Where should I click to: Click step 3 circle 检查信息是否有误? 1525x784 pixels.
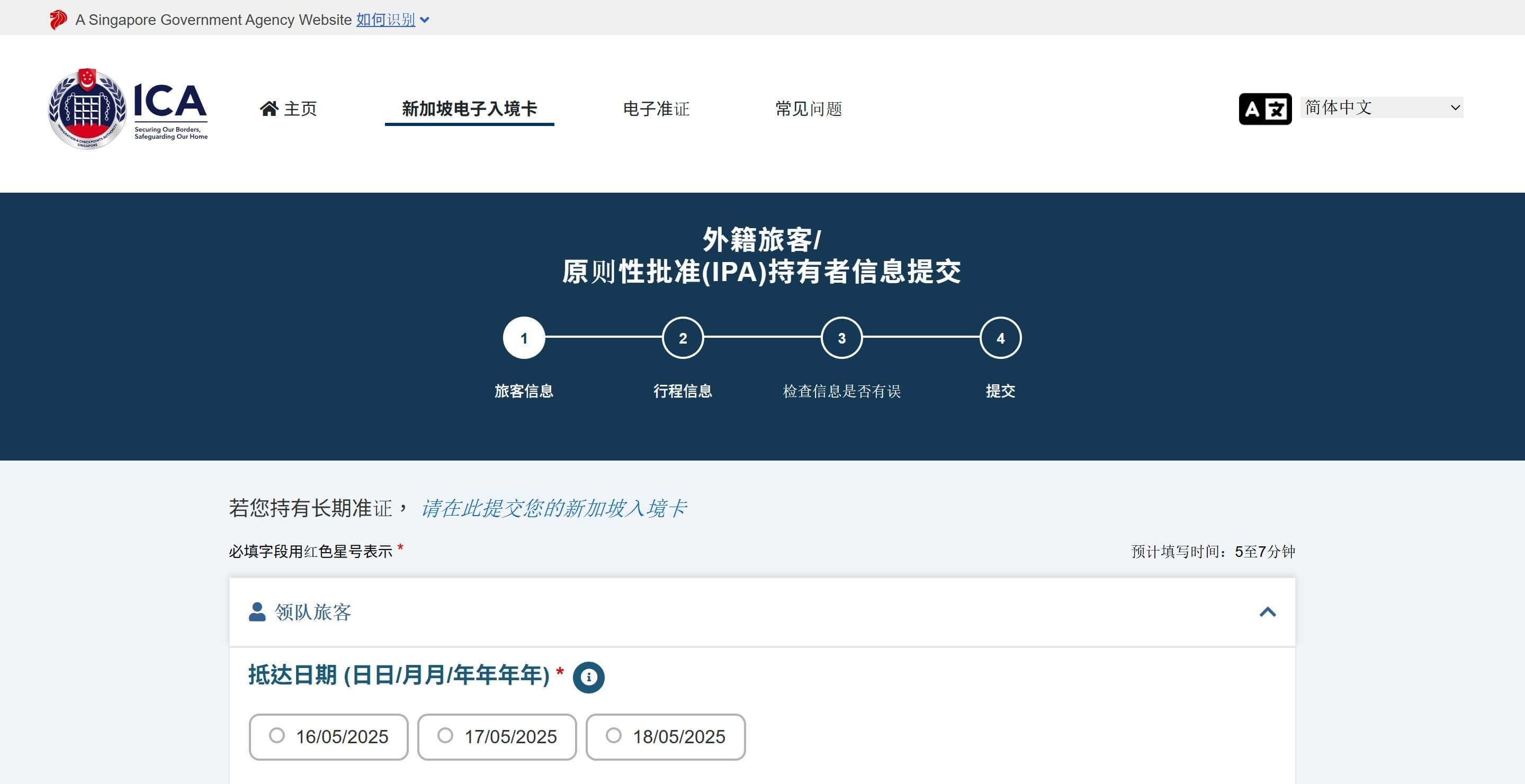[841, 338]
